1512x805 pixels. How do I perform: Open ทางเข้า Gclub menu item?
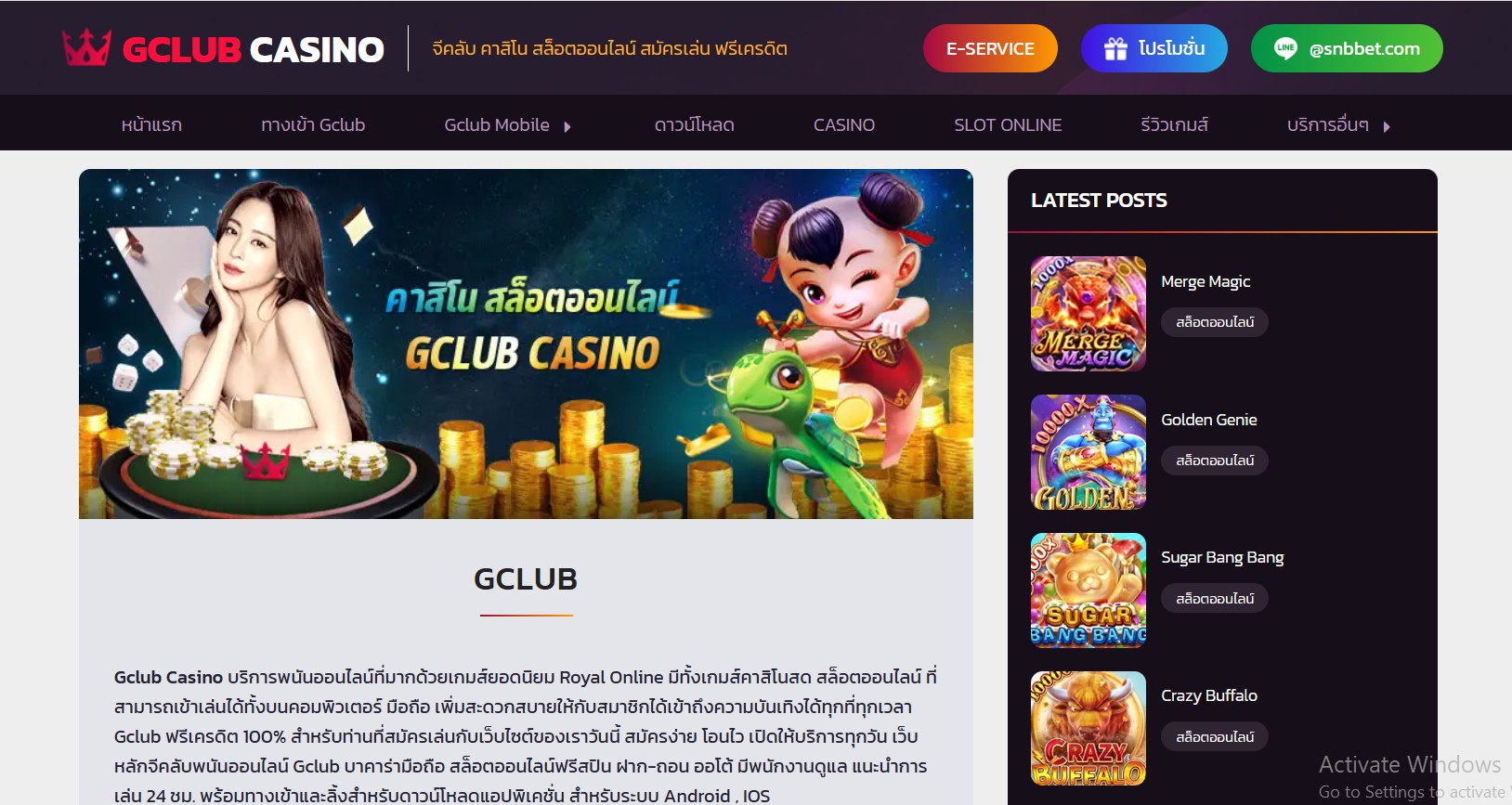313,124
